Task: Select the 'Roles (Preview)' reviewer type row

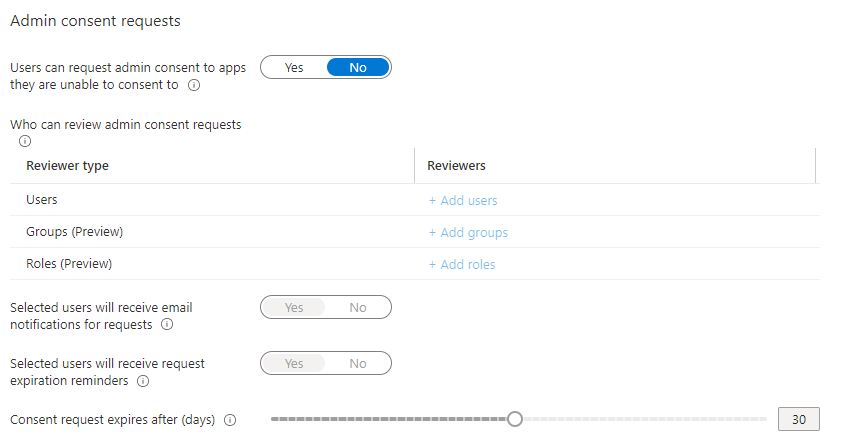Action: pos(415,264)
